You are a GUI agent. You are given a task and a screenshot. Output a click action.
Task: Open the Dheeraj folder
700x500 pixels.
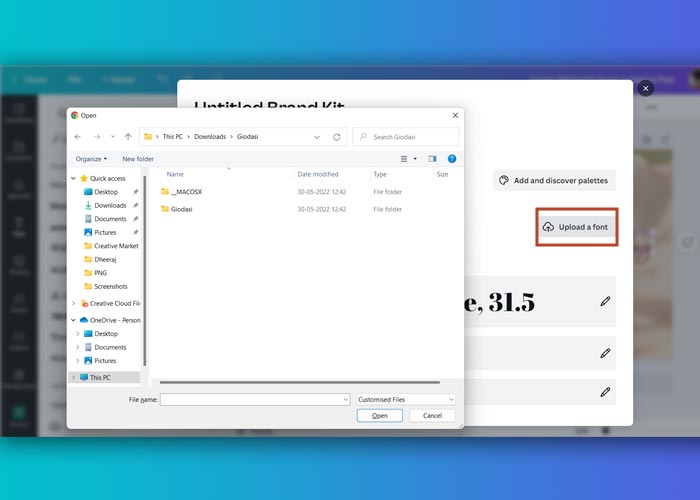(x=100, y=259)
